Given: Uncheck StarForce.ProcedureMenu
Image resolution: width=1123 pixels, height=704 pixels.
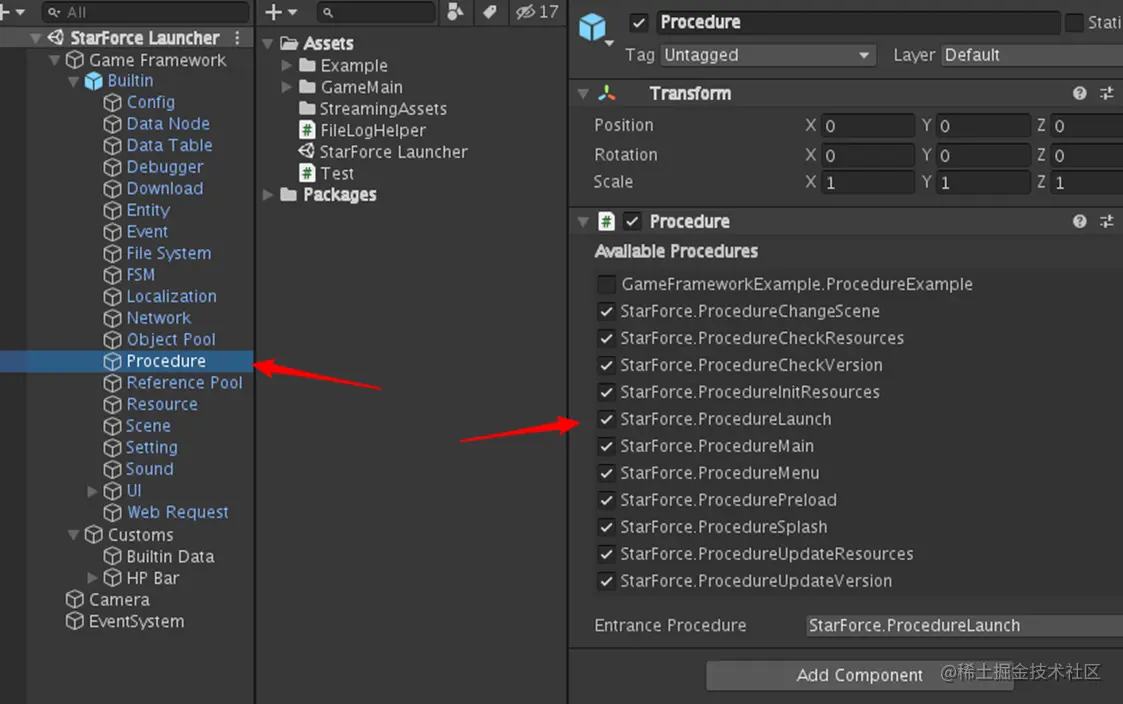Looking at the screenshot, I should [x=607, y=473].
